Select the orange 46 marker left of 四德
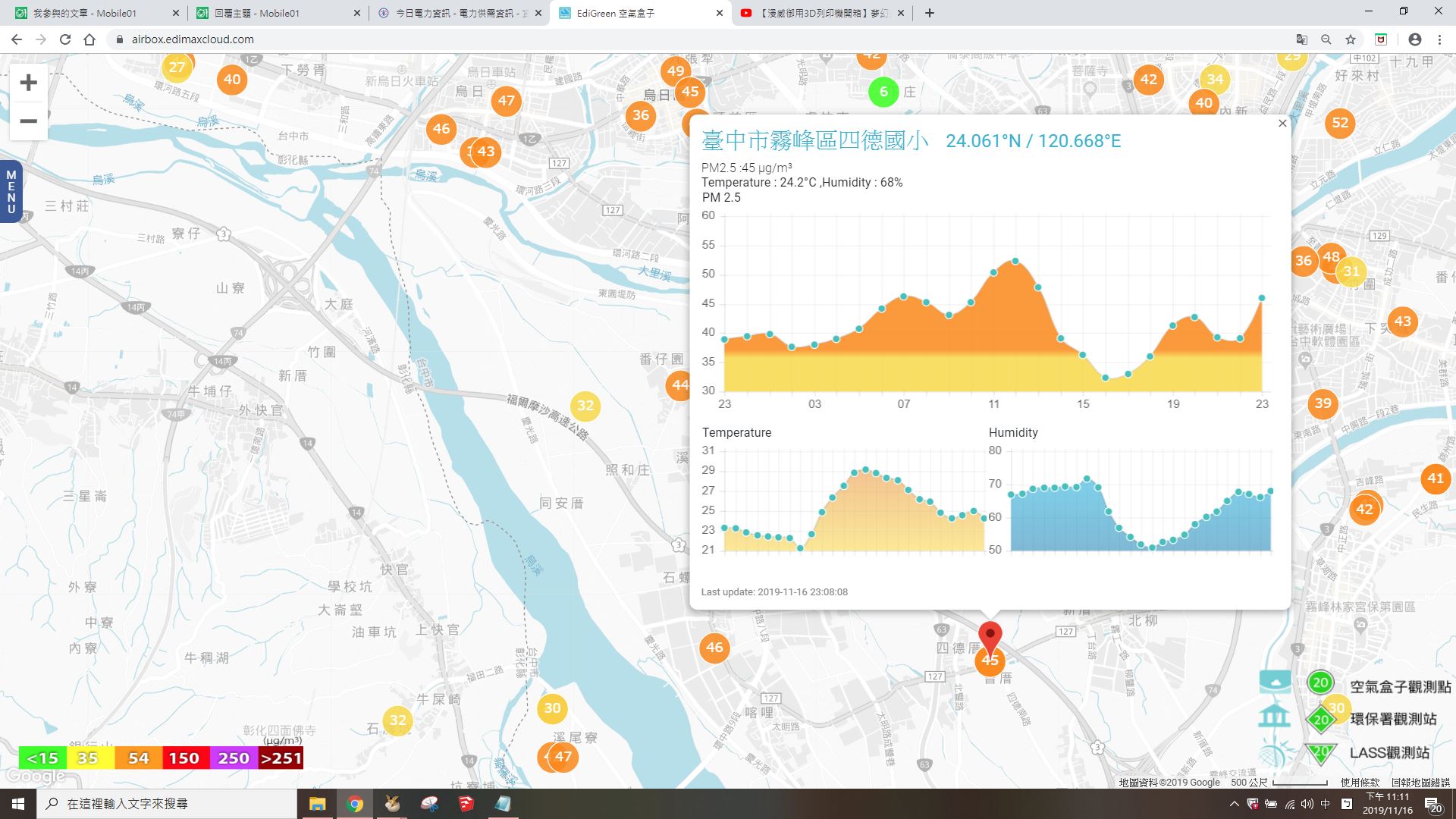The image size is (1456, 819). pos(714,648)
